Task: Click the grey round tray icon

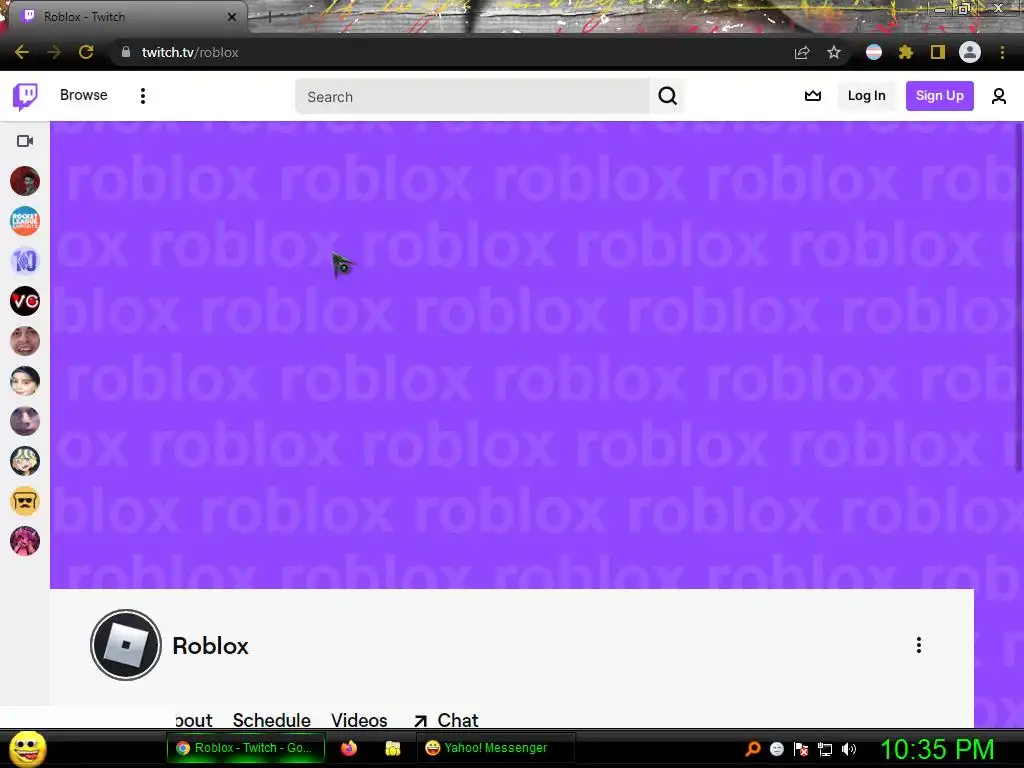Action: [x=776, y=749]
